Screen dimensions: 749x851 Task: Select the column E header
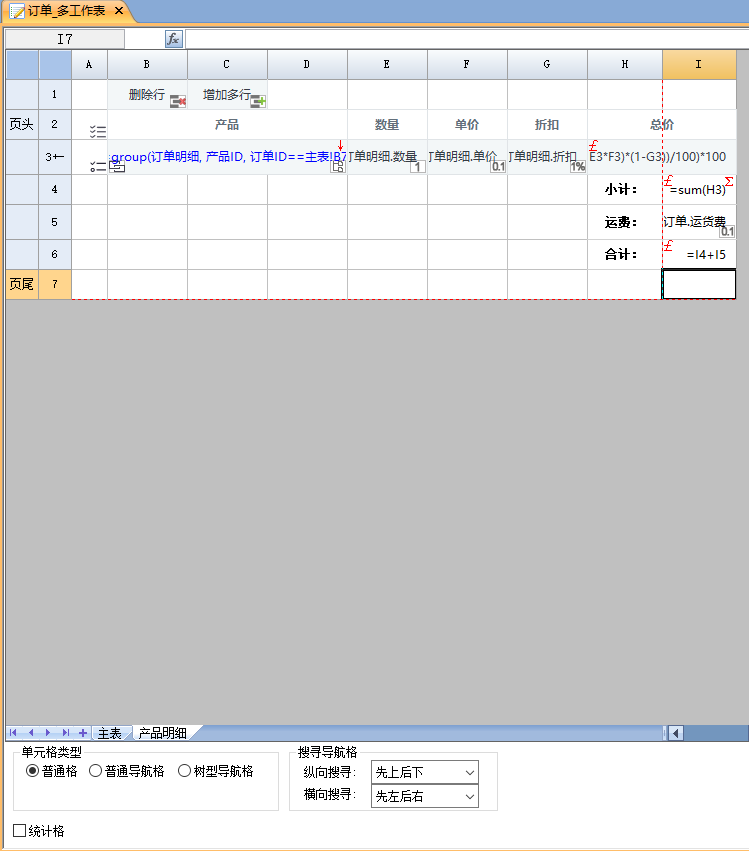click(x=387, y=65)
